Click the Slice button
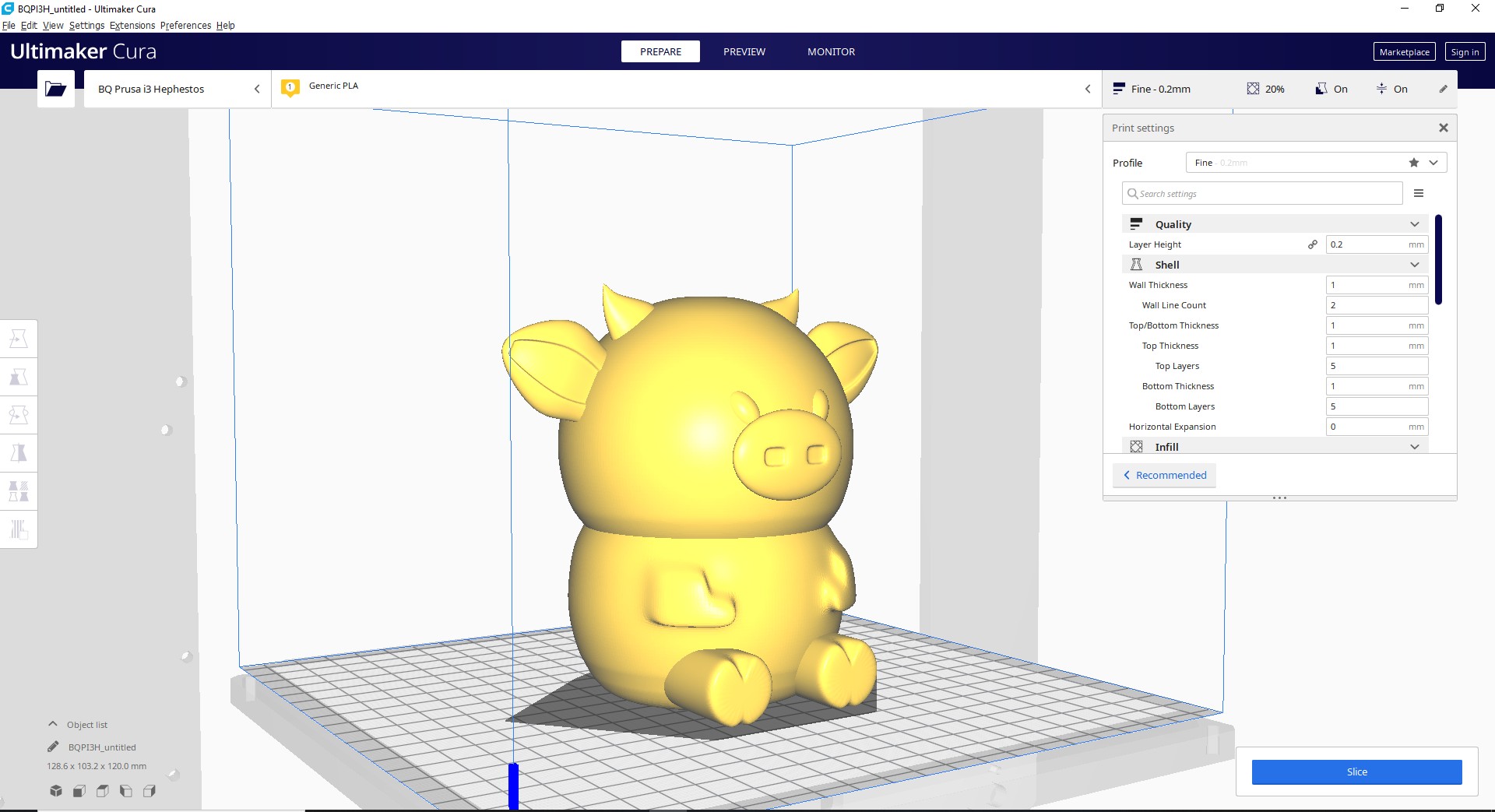The height and width of the screenshot is (812, 1495). (x=1356, y=772)
